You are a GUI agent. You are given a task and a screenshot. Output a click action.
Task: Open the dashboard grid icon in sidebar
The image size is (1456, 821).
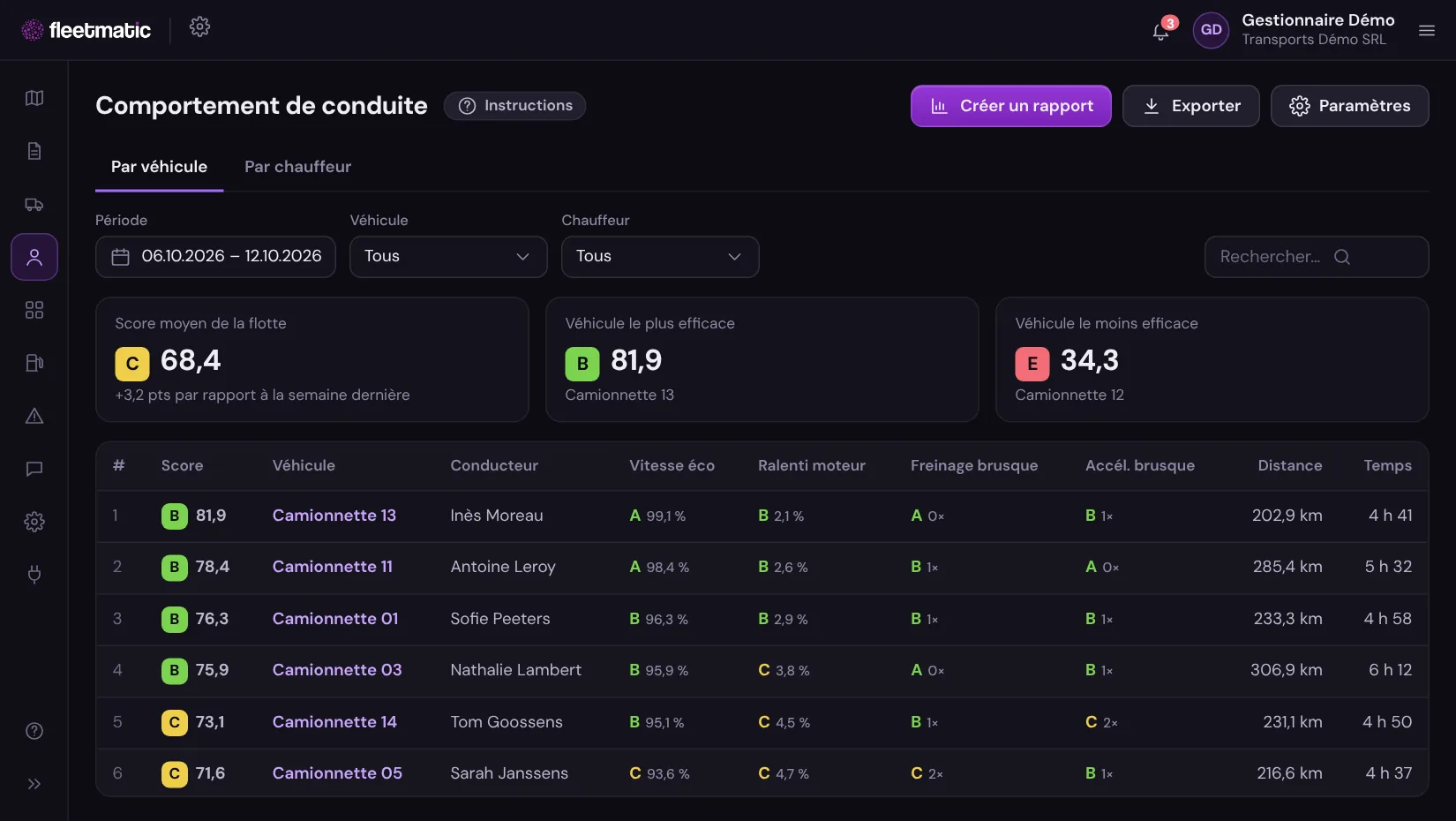[x=34, y=310]
